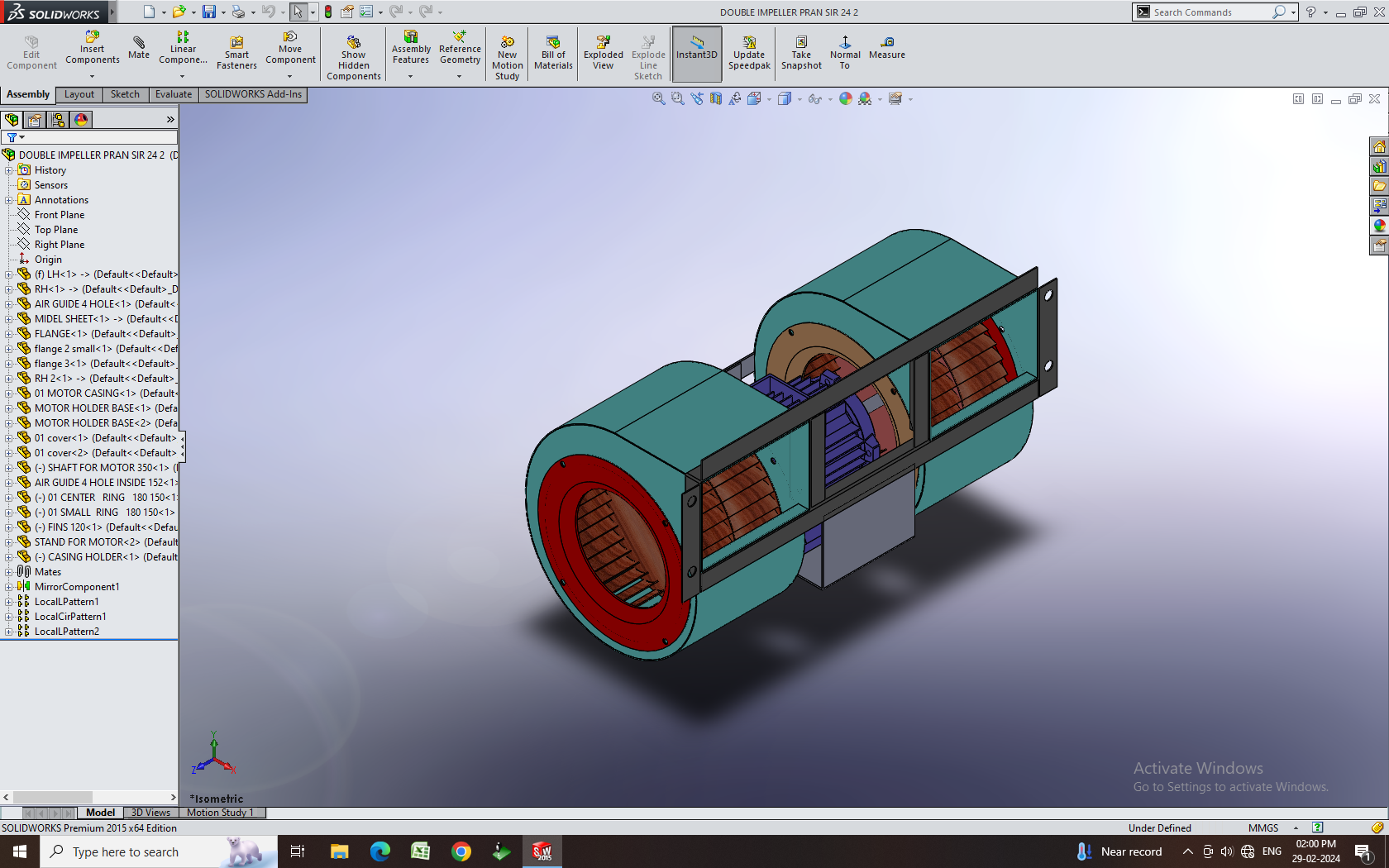Image resolution: width=1389 pixels, height=868 pixels.
Task: Click the Take Snapshot tool
Action: point(801,52)
